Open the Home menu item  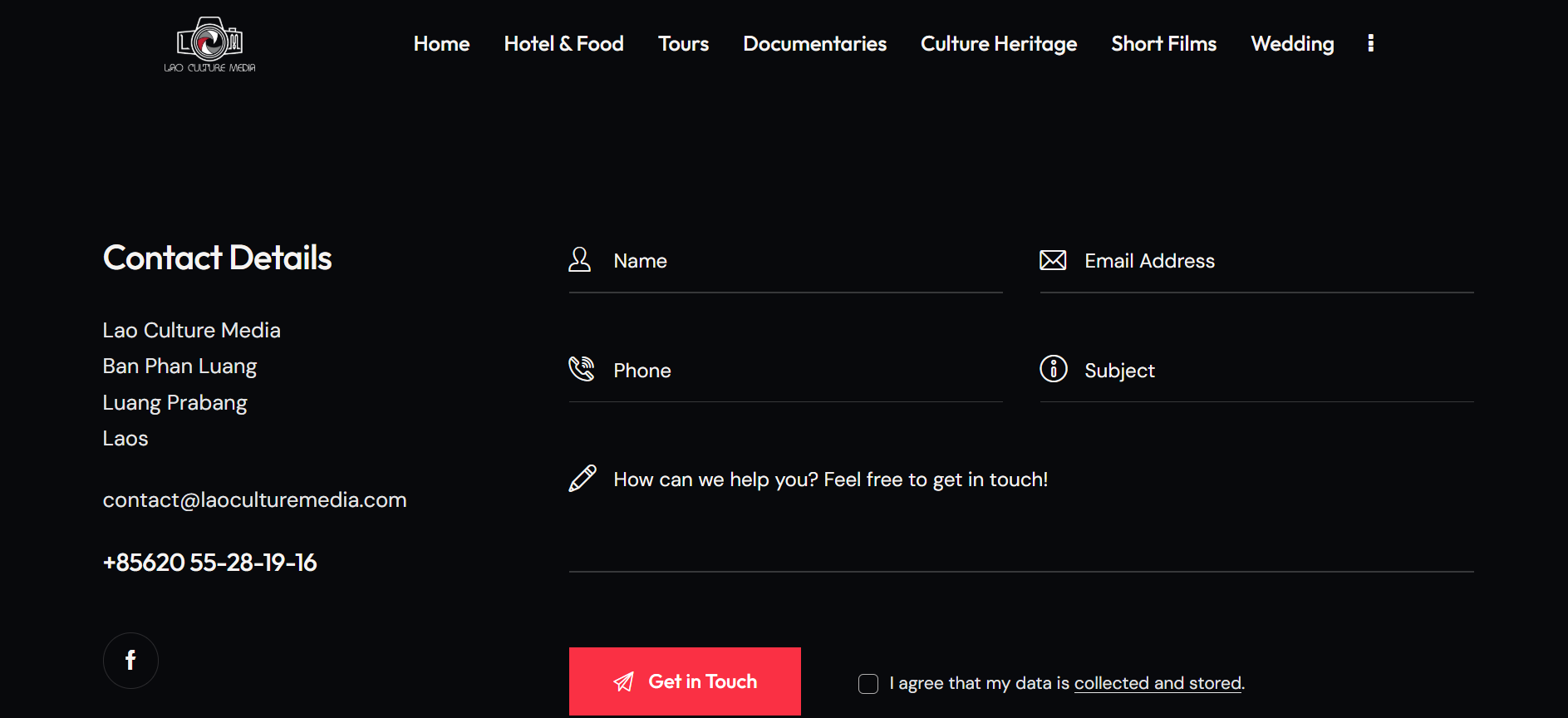click(441, 44)
